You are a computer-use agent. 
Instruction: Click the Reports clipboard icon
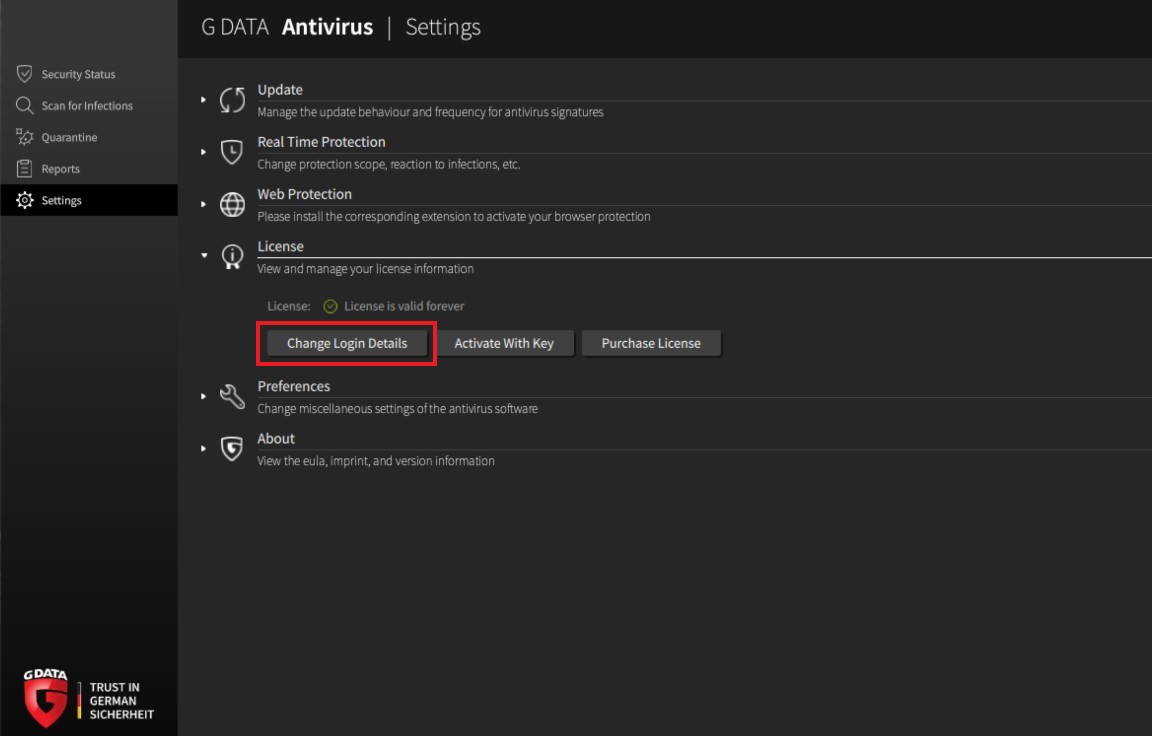(24, 169)
